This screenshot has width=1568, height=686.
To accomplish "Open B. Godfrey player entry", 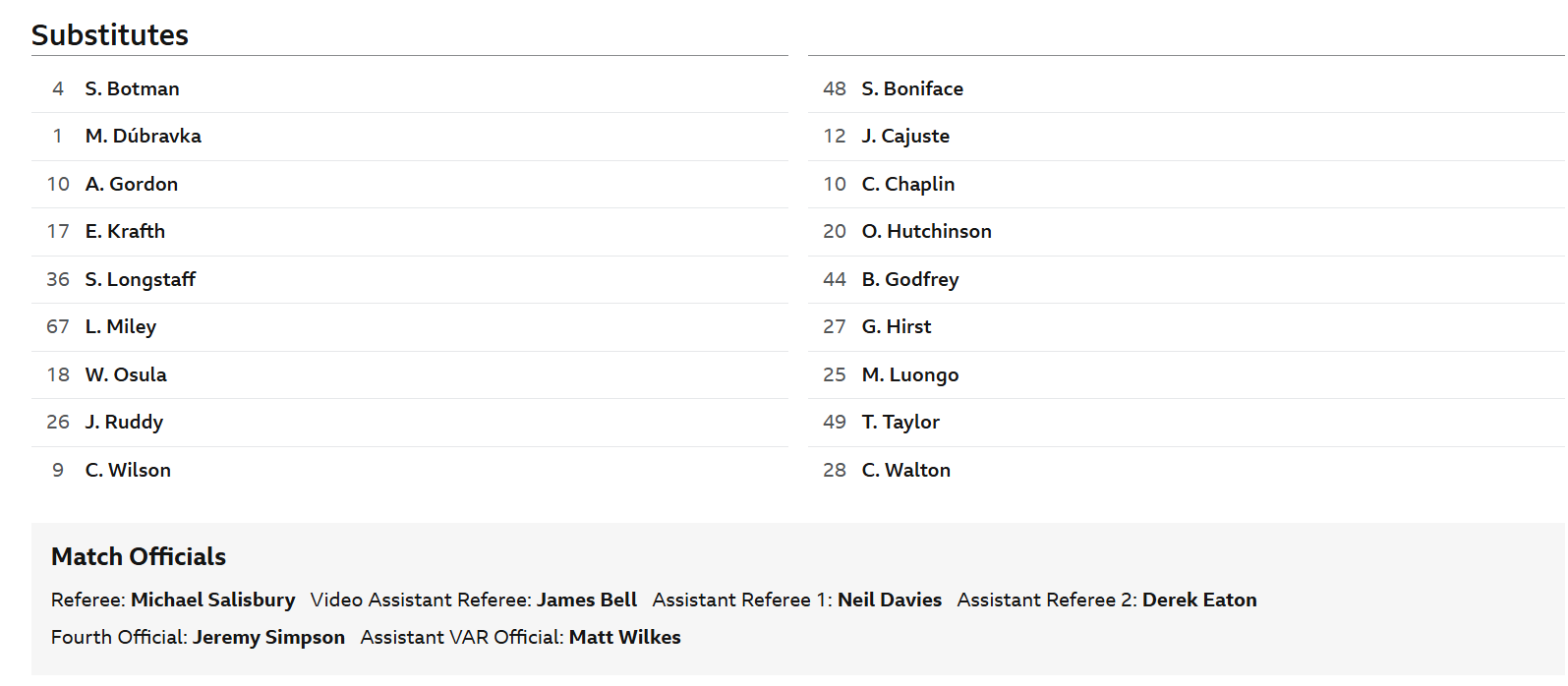I will point(909,279).
